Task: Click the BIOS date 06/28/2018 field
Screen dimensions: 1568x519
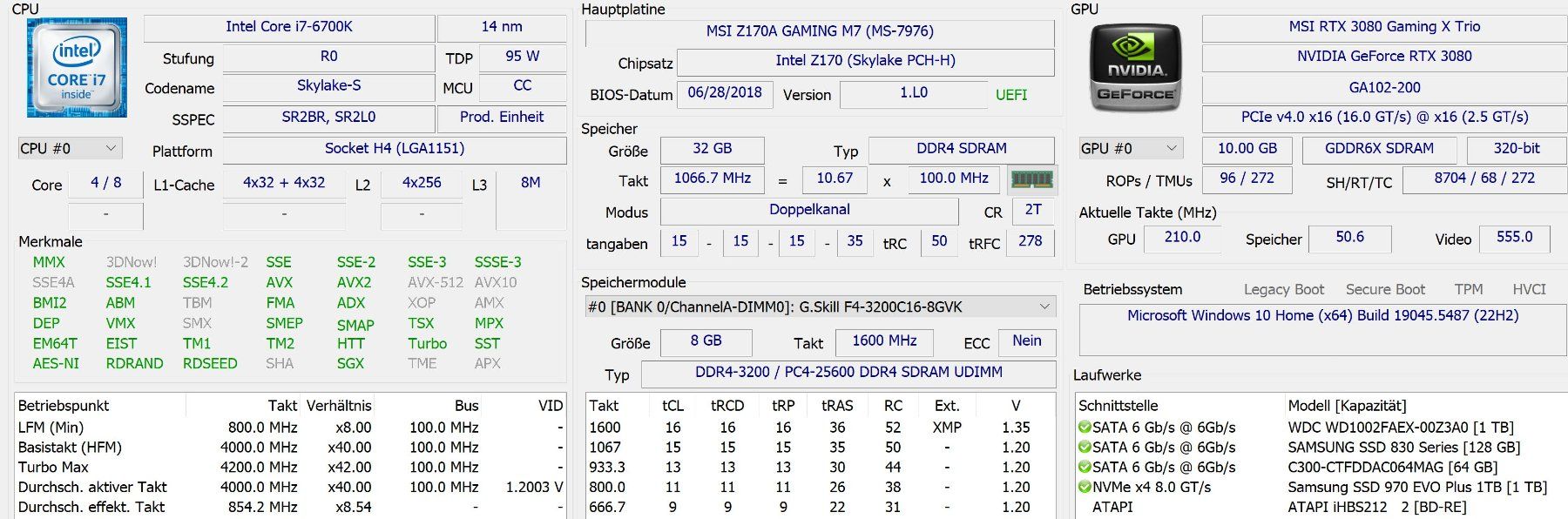Action: (x=725, y=94)
